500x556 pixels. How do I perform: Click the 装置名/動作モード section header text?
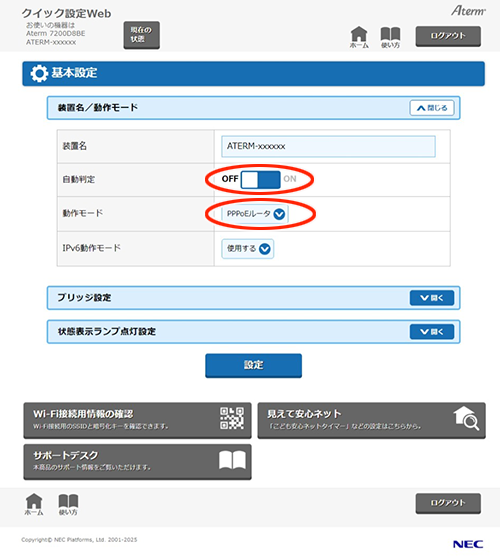98,107
